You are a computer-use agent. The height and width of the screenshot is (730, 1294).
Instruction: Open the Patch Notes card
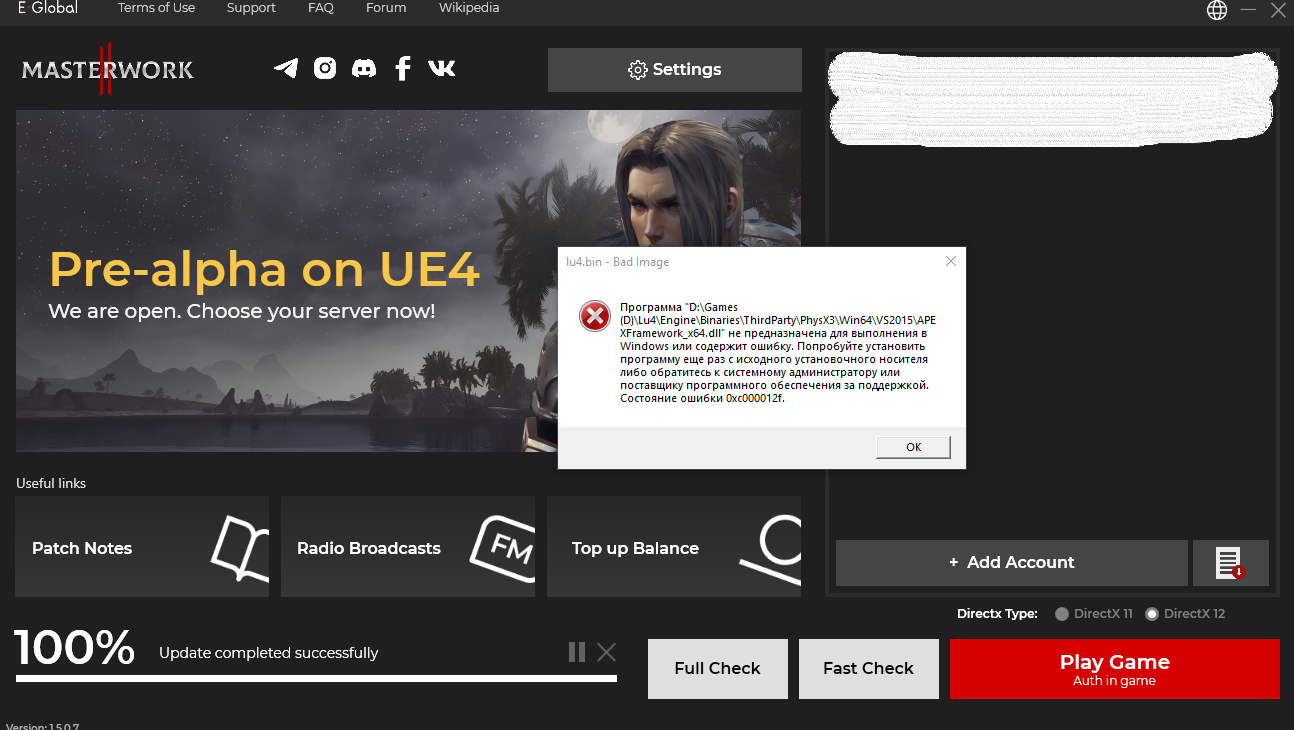142,547
